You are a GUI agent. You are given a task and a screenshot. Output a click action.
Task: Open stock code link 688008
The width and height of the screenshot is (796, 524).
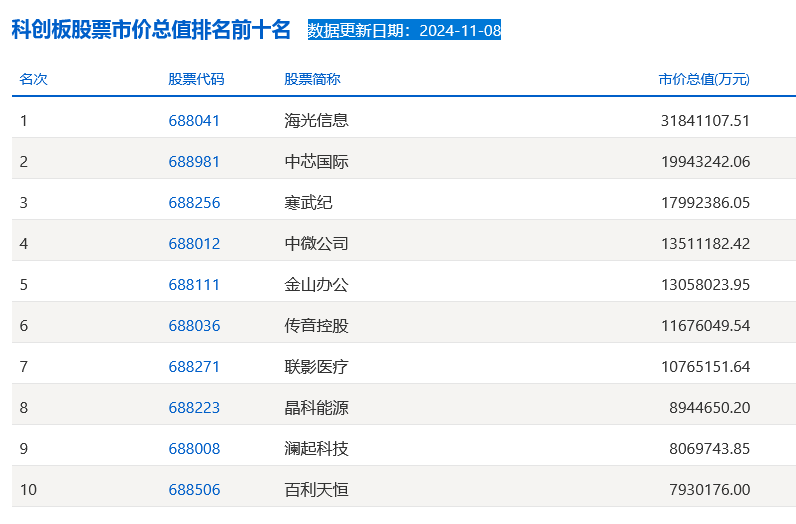(194, 449)
